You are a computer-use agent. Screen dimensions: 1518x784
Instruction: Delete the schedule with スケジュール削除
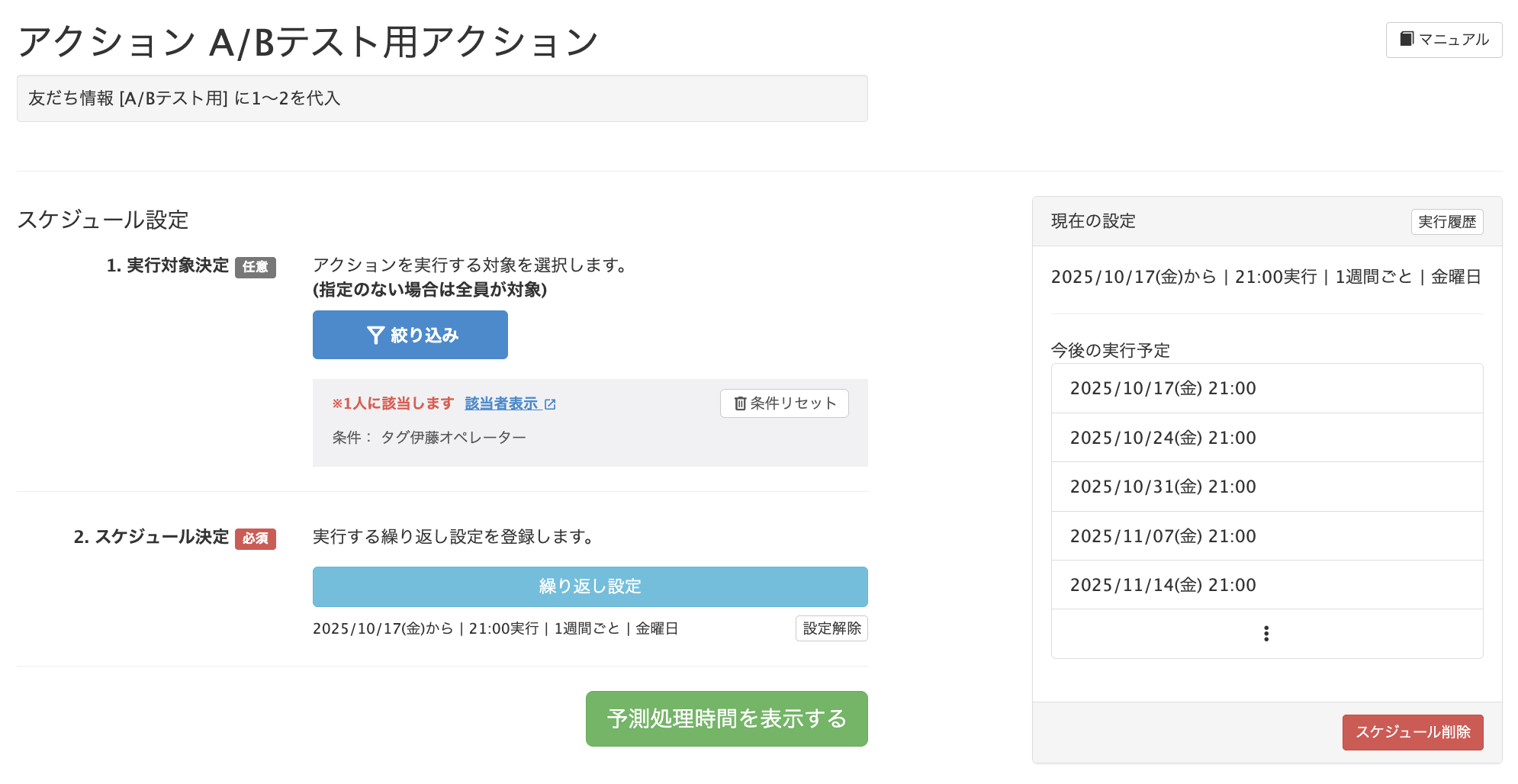pos(1413,732)
